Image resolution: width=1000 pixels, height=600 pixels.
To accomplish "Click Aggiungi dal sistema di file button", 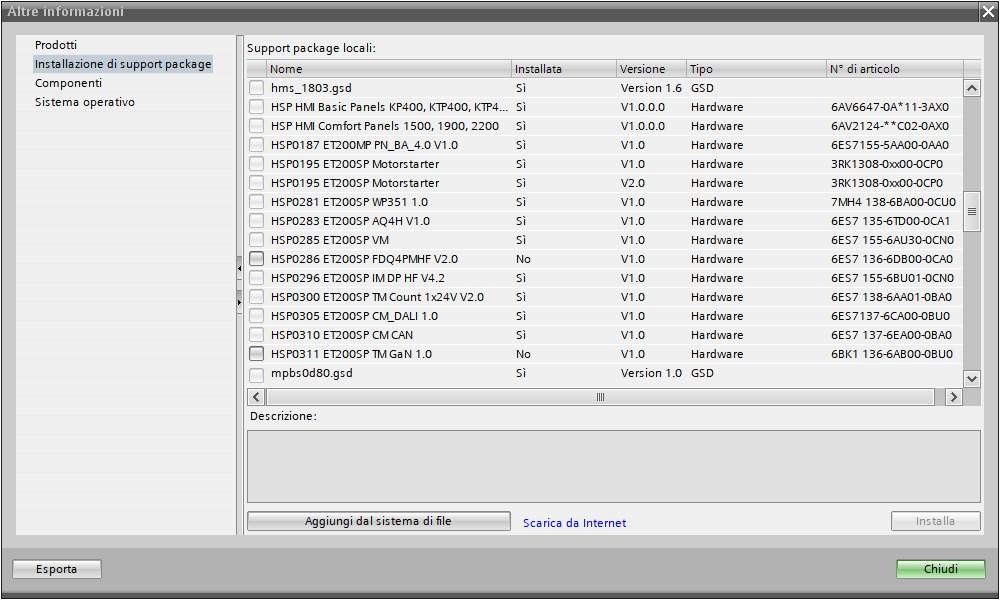I will click(x=379, y=521).
